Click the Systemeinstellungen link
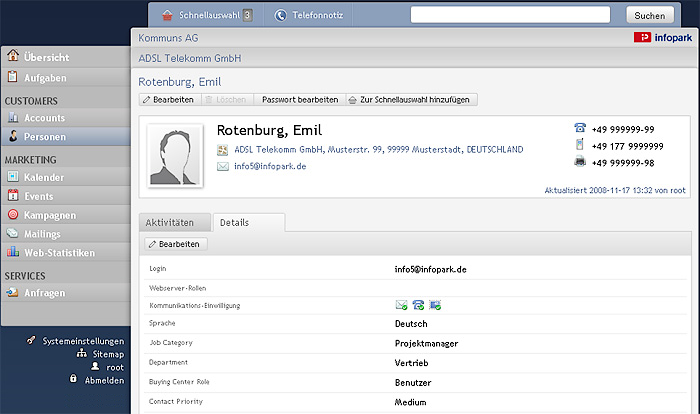 [83, 341]
